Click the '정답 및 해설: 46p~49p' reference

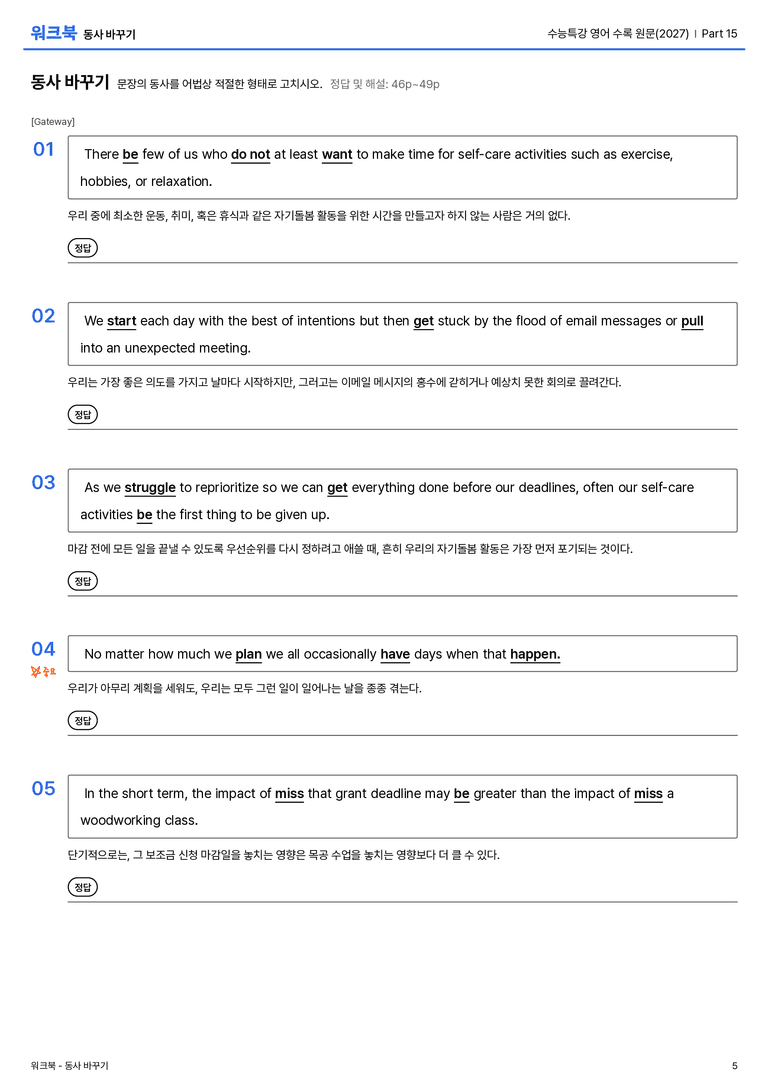(x=385, y=85)
